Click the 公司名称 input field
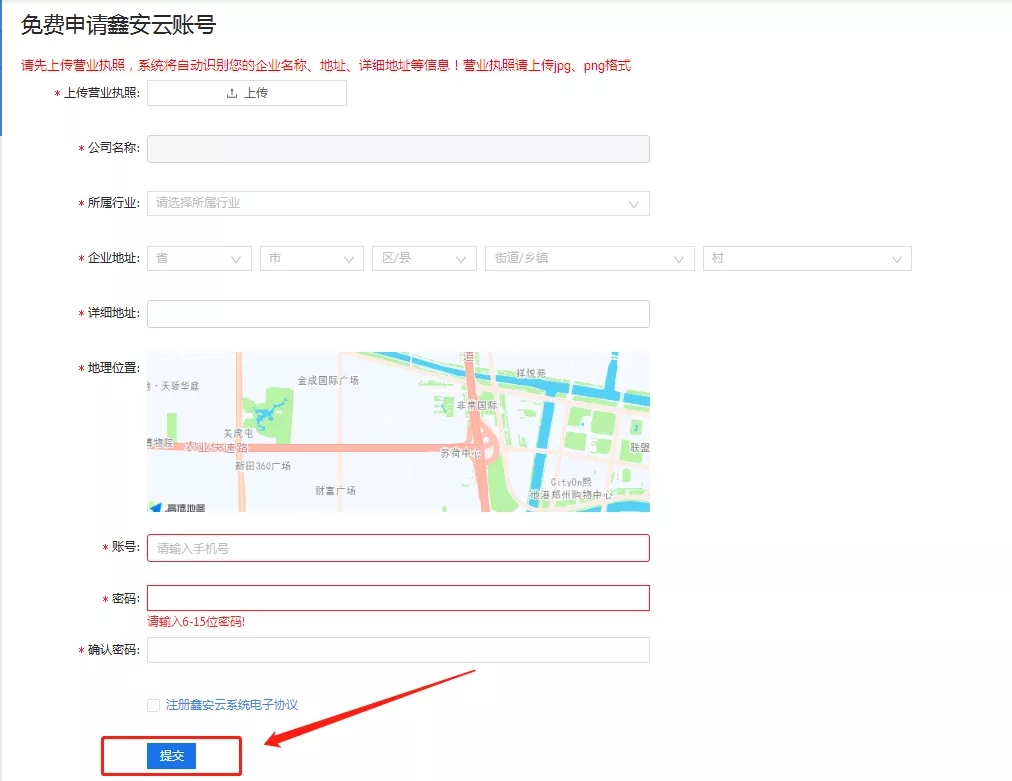The height and width of the screenshot is (781, 1012). point(398,149)
